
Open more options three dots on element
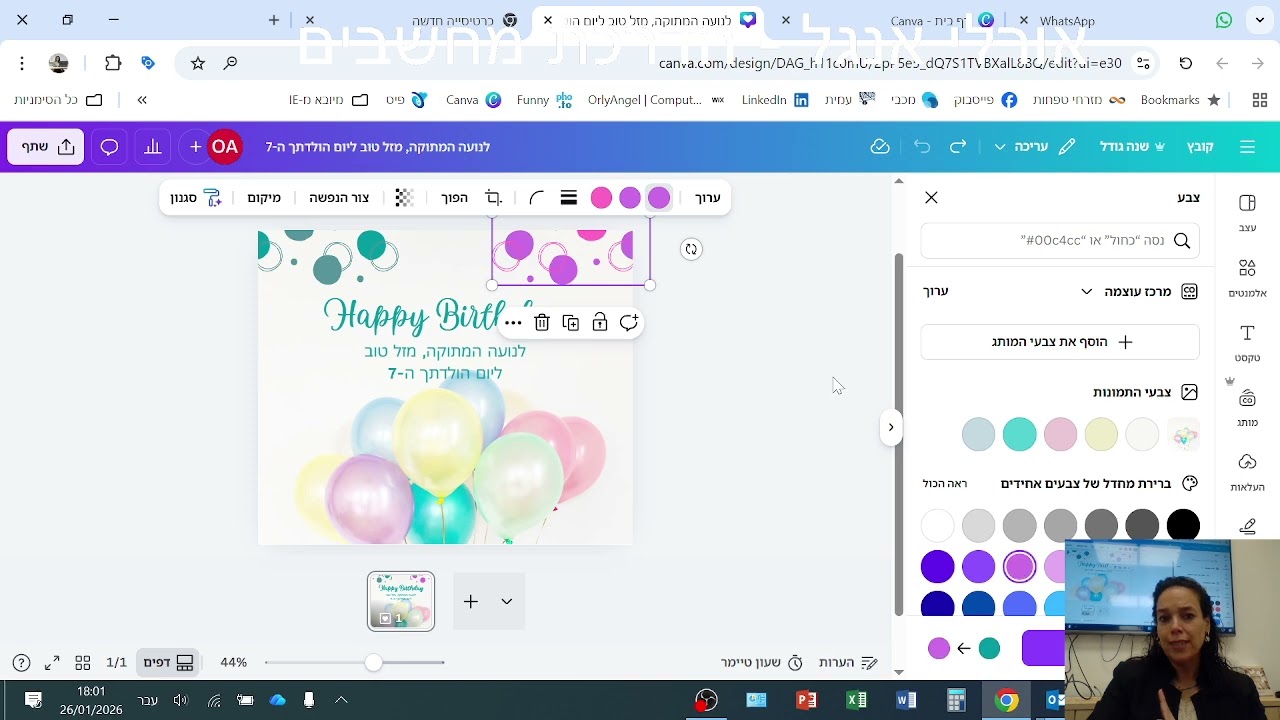coord(513,323)
